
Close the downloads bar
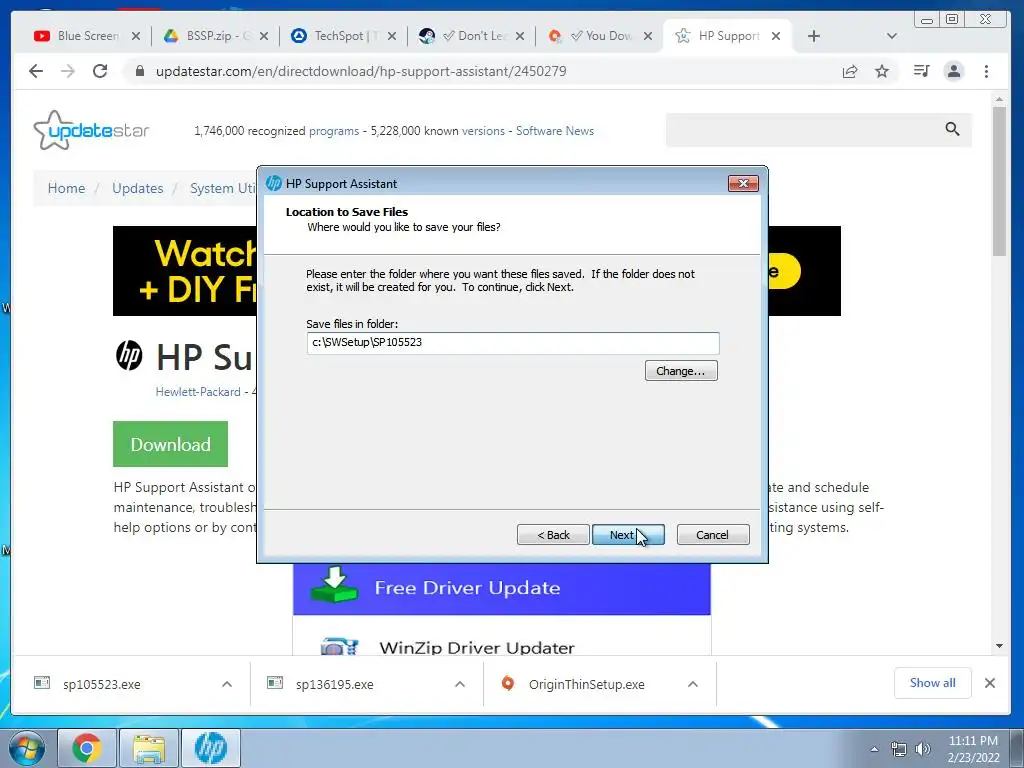point(990,683)
